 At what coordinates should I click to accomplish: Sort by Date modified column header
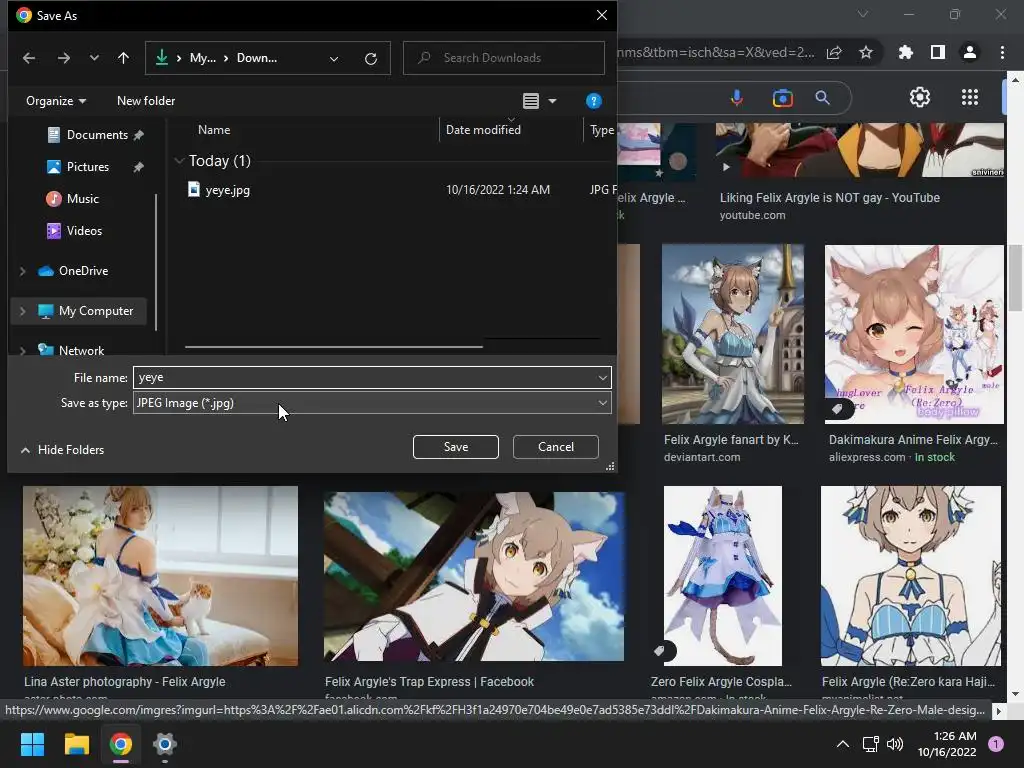pyautogui.click(x=483, y=130)
